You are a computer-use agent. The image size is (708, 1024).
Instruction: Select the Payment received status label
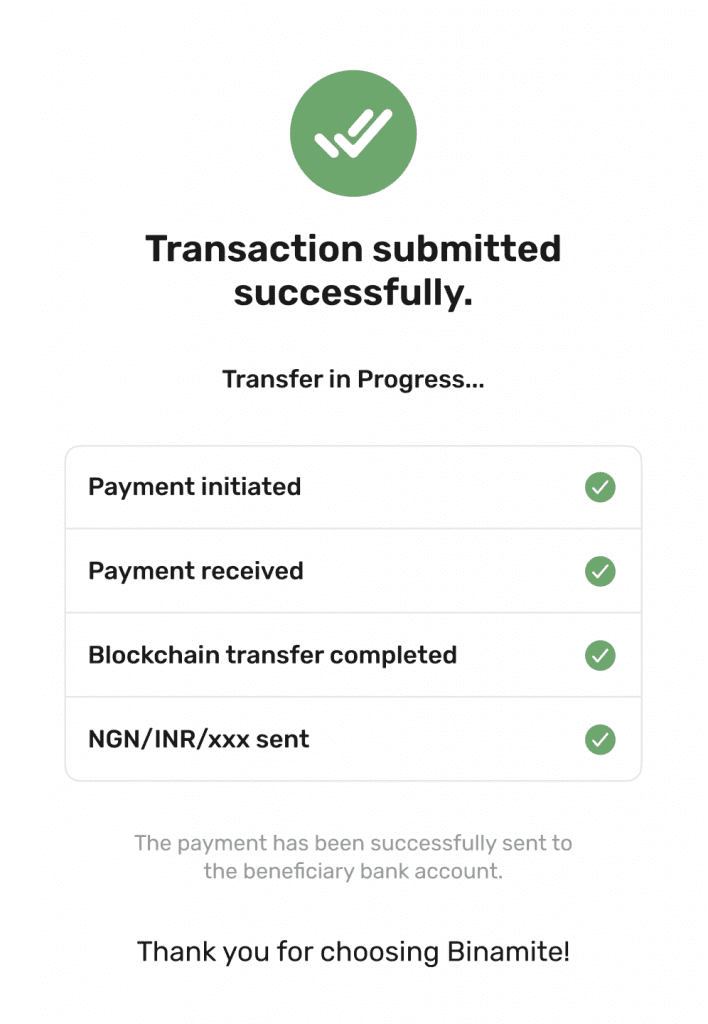tap(196, 571)
